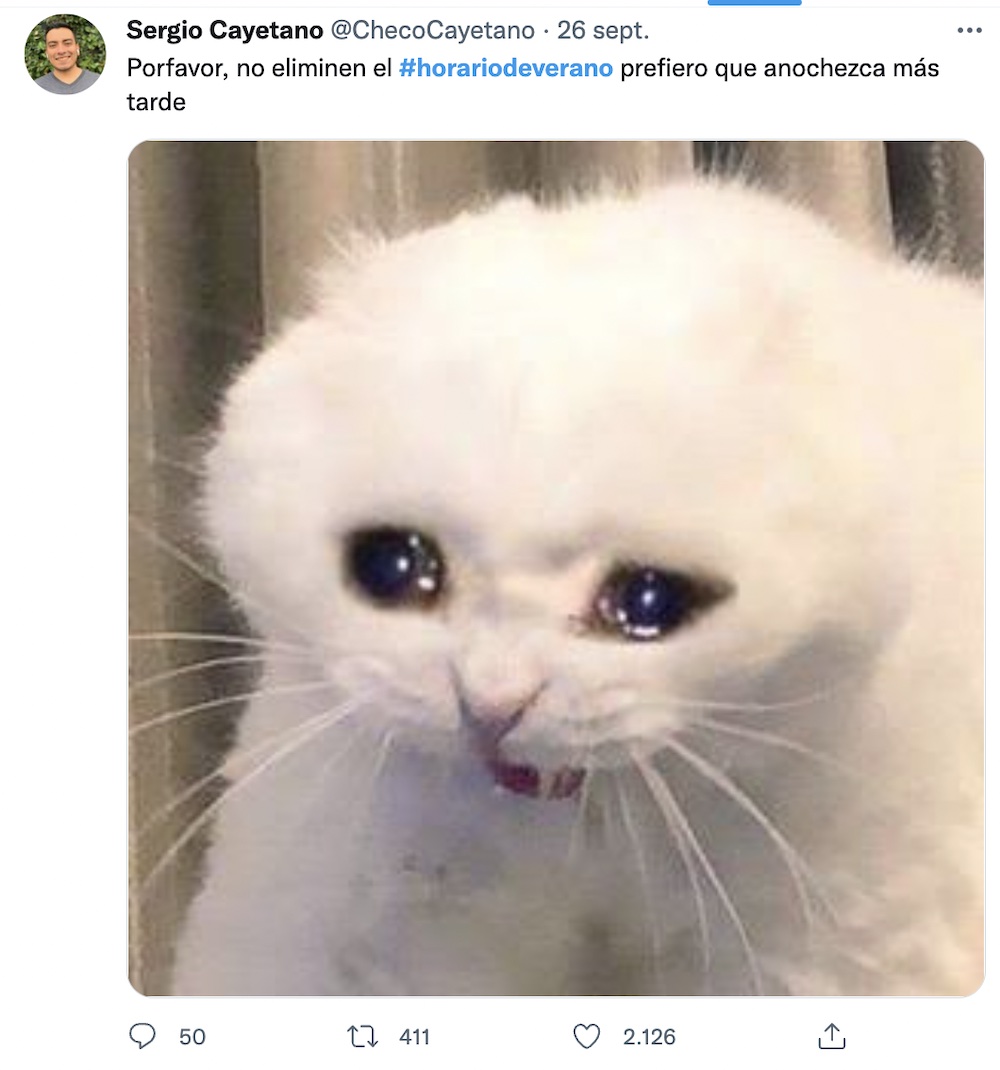Click Sergio Cayetano's profile avatar

coord(65,54)
